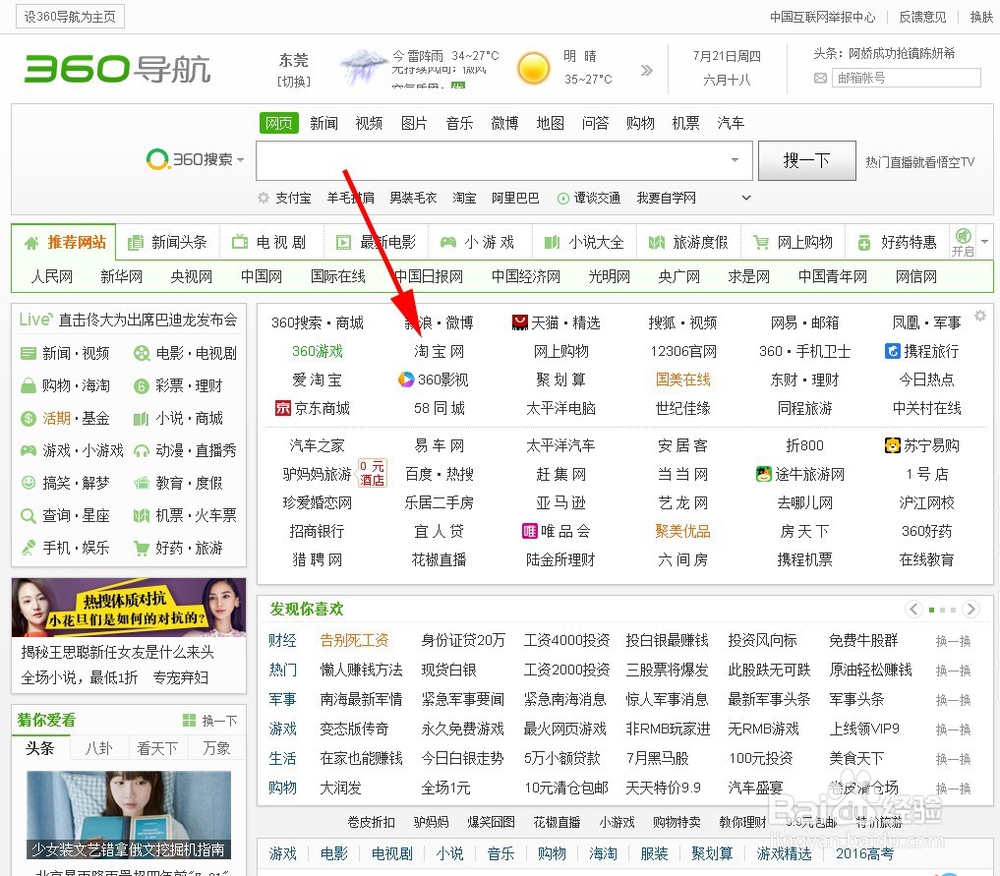Click the 电视剧 TV icon
This screenshot has height=876, width=1000.
[240, 242]
